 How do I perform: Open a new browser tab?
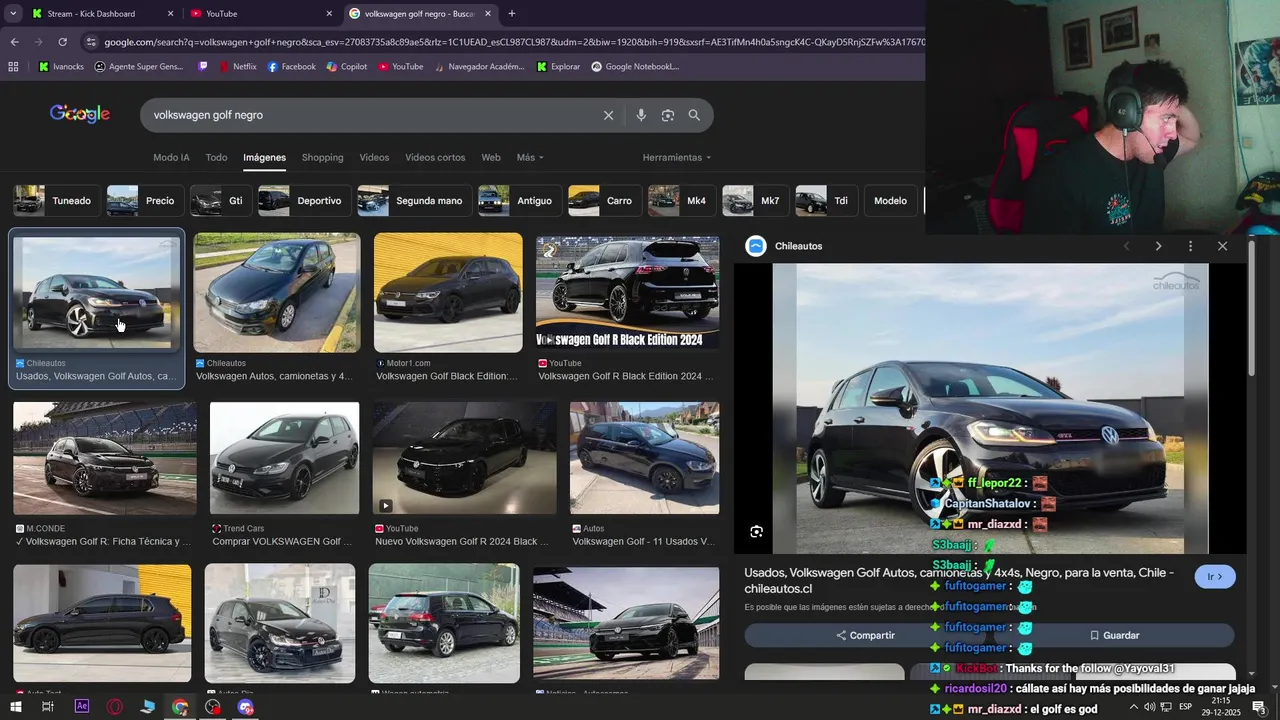point(512,13)
